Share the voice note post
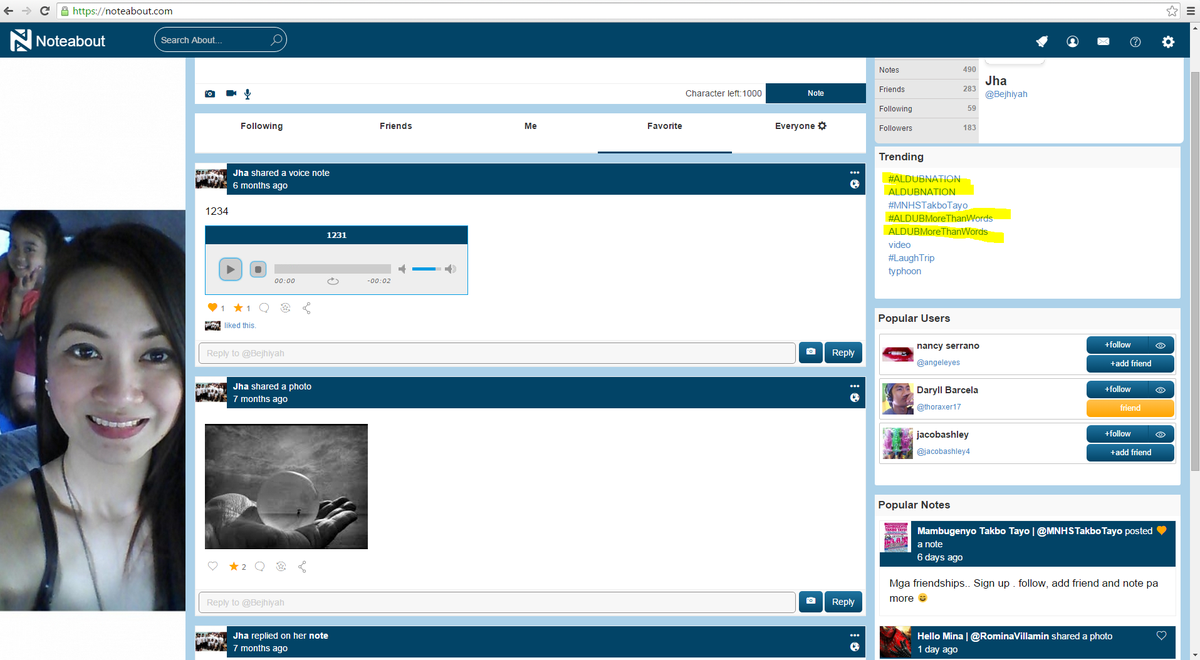The image size is (1200, 660). pos(306,308)
